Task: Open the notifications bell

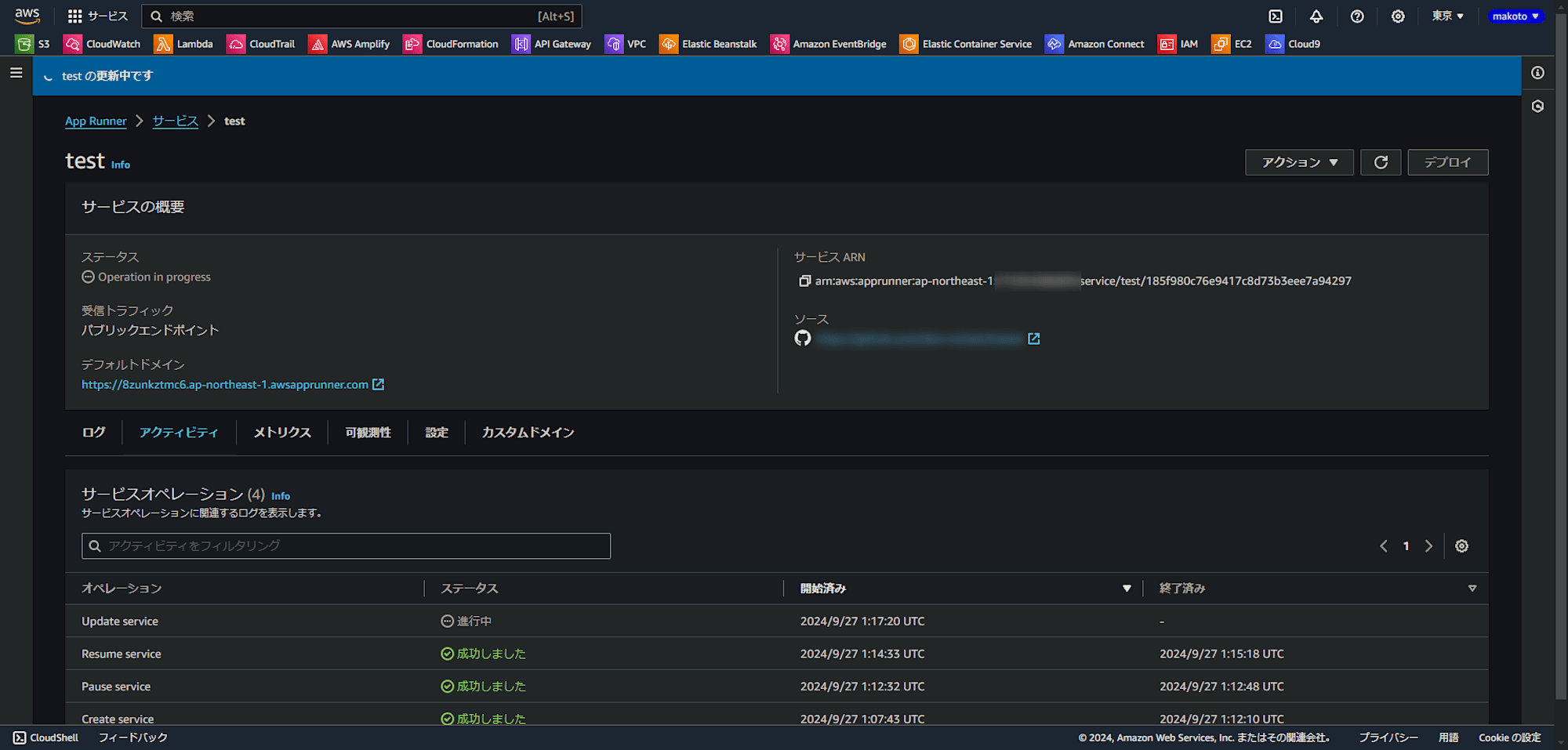Action: [1316, 16]
